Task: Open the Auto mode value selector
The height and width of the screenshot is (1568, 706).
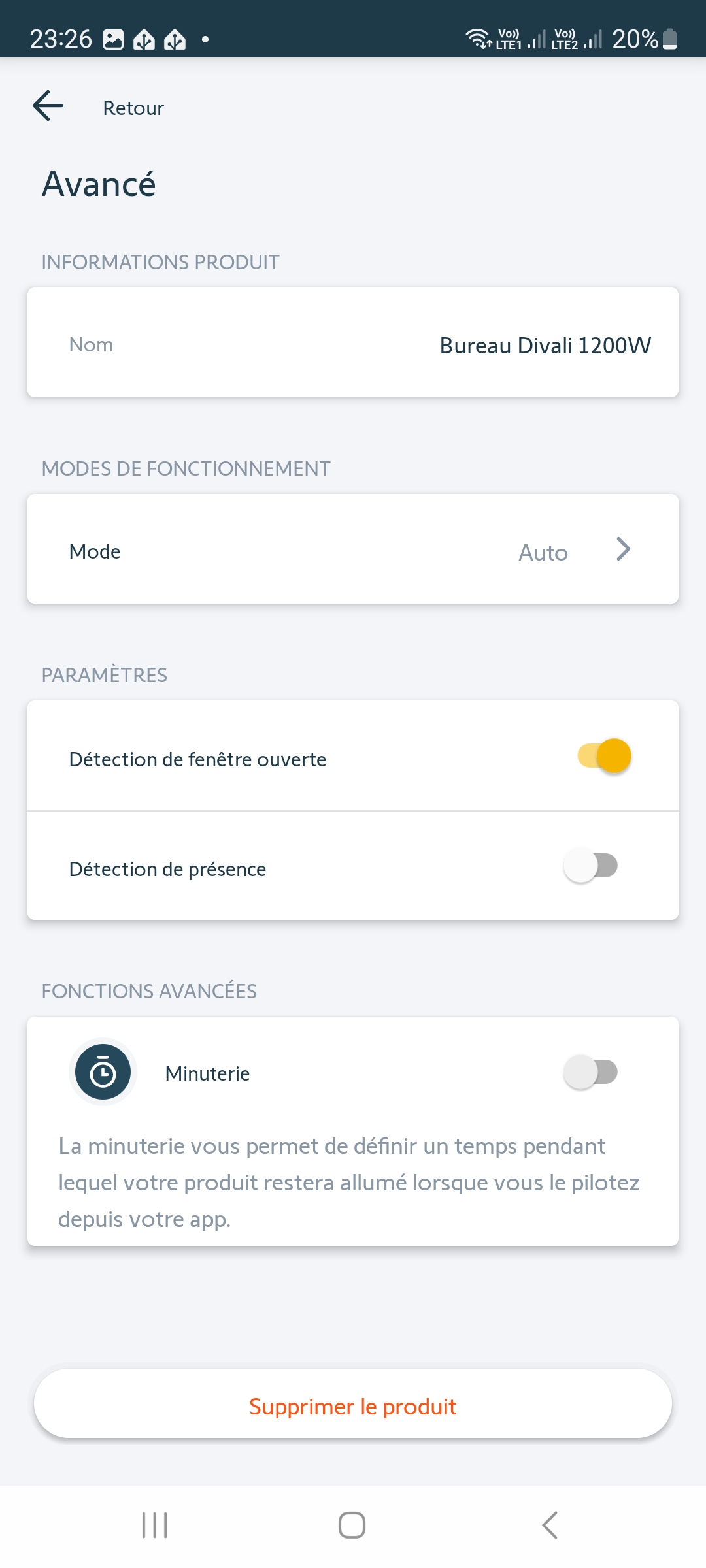Action: pyautogui.click(x=543, y=553)
